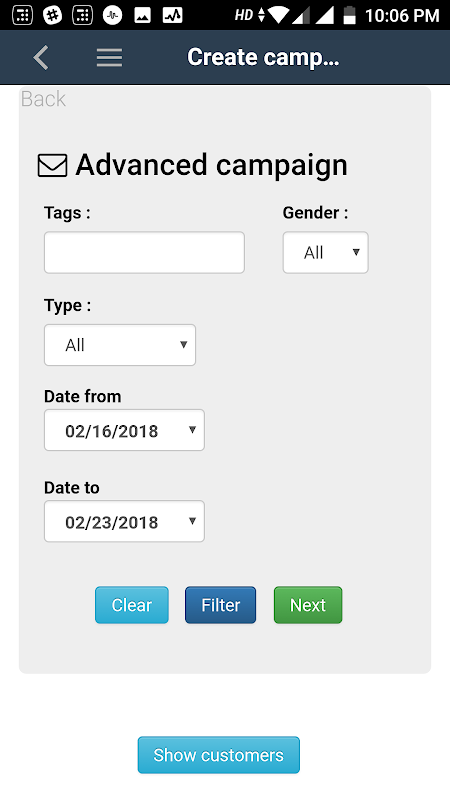Tap the activity graph notification icon

[x=172, y=15]
